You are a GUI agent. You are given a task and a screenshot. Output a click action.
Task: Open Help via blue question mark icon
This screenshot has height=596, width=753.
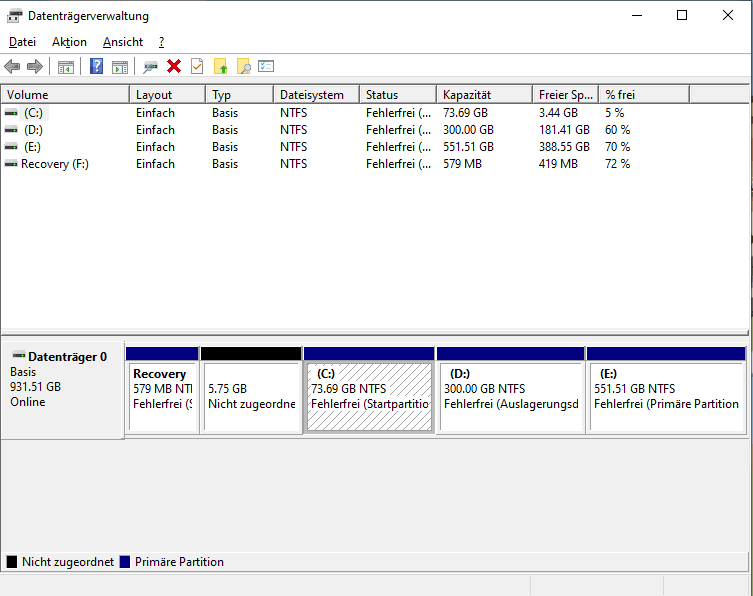point(97,66)
